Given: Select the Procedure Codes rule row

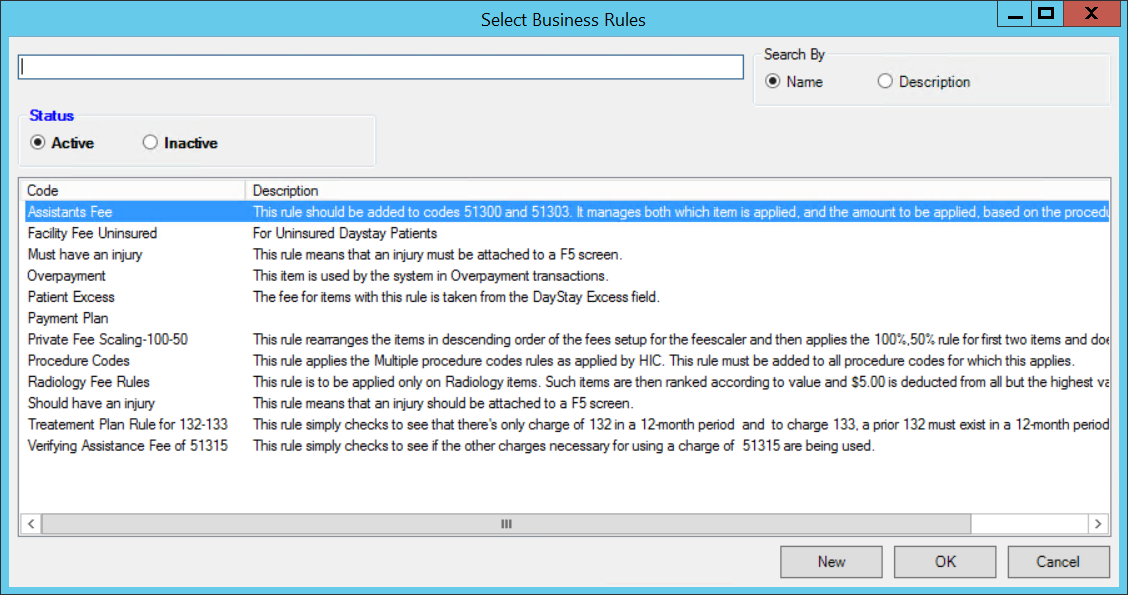Looking at the screenshot, I should tap(567, 360).
